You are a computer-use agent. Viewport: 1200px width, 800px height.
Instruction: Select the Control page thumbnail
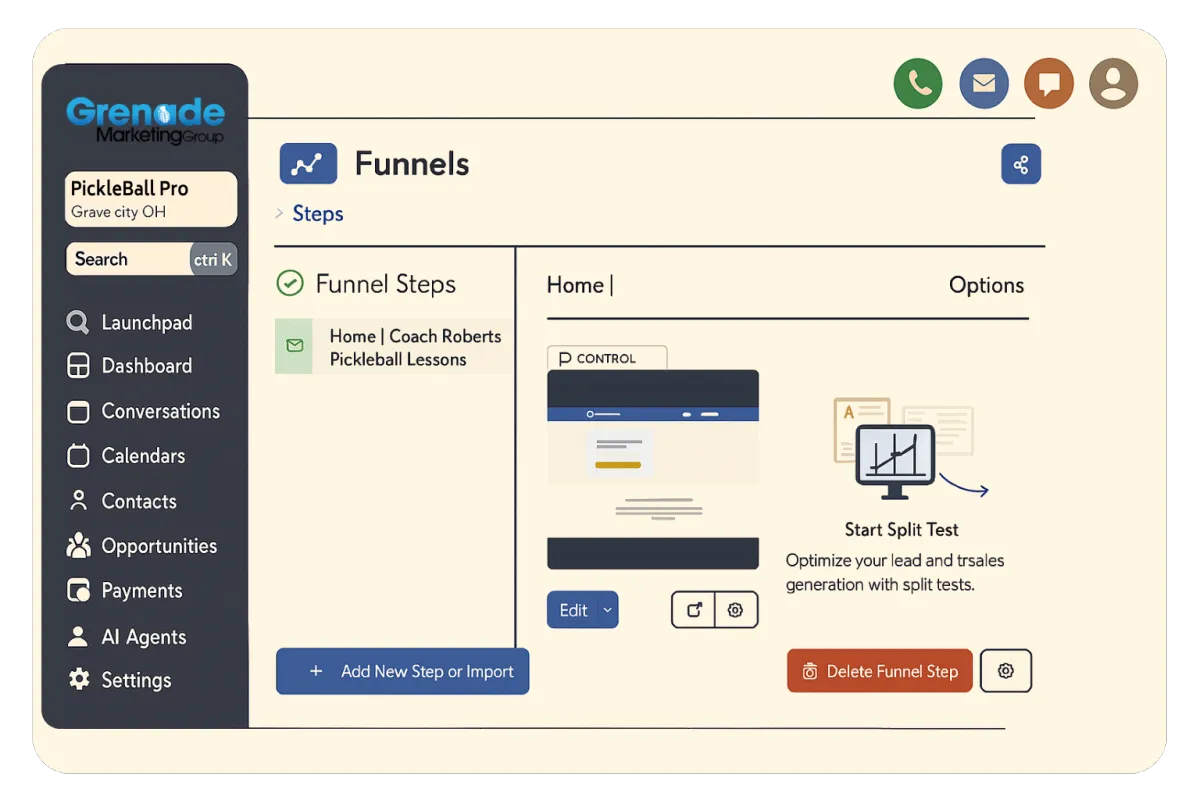click(x=653, y=469)
